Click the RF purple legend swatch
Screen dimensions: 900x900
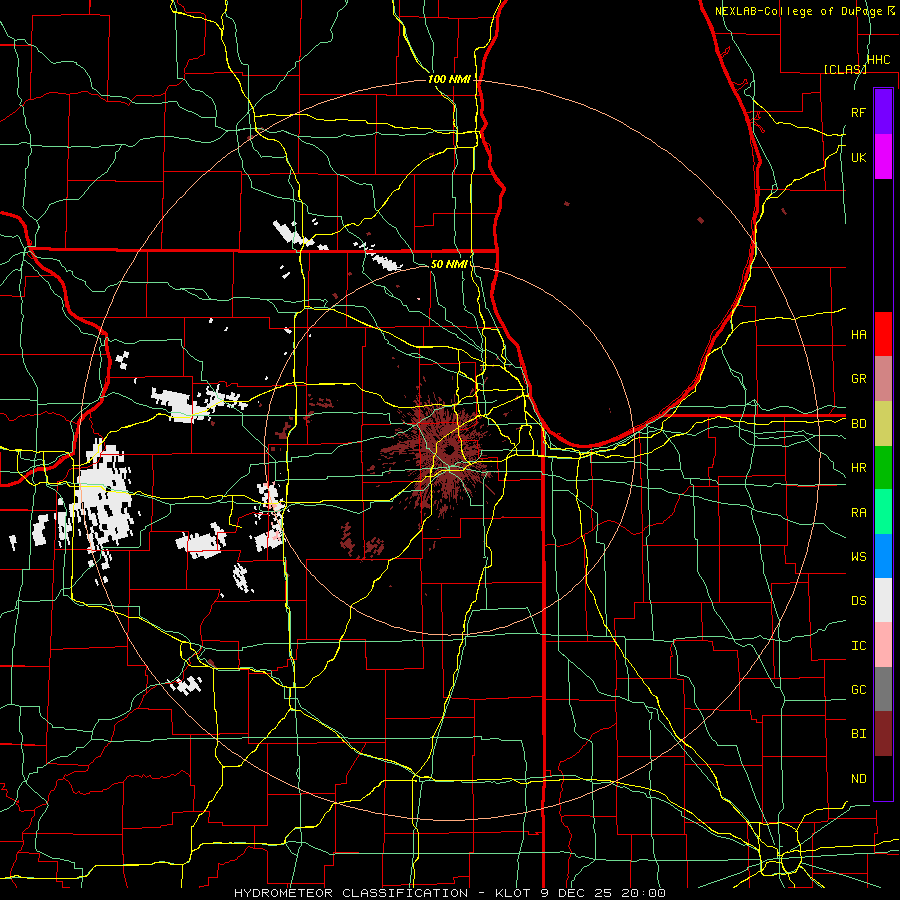click(883, 112)
